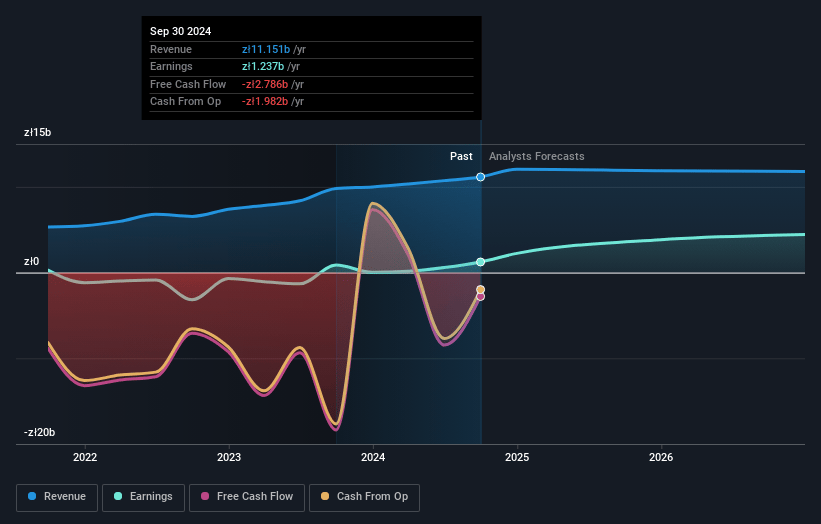
Task: Click the Free Cash Flow label in tooltip
Action: 188,84
